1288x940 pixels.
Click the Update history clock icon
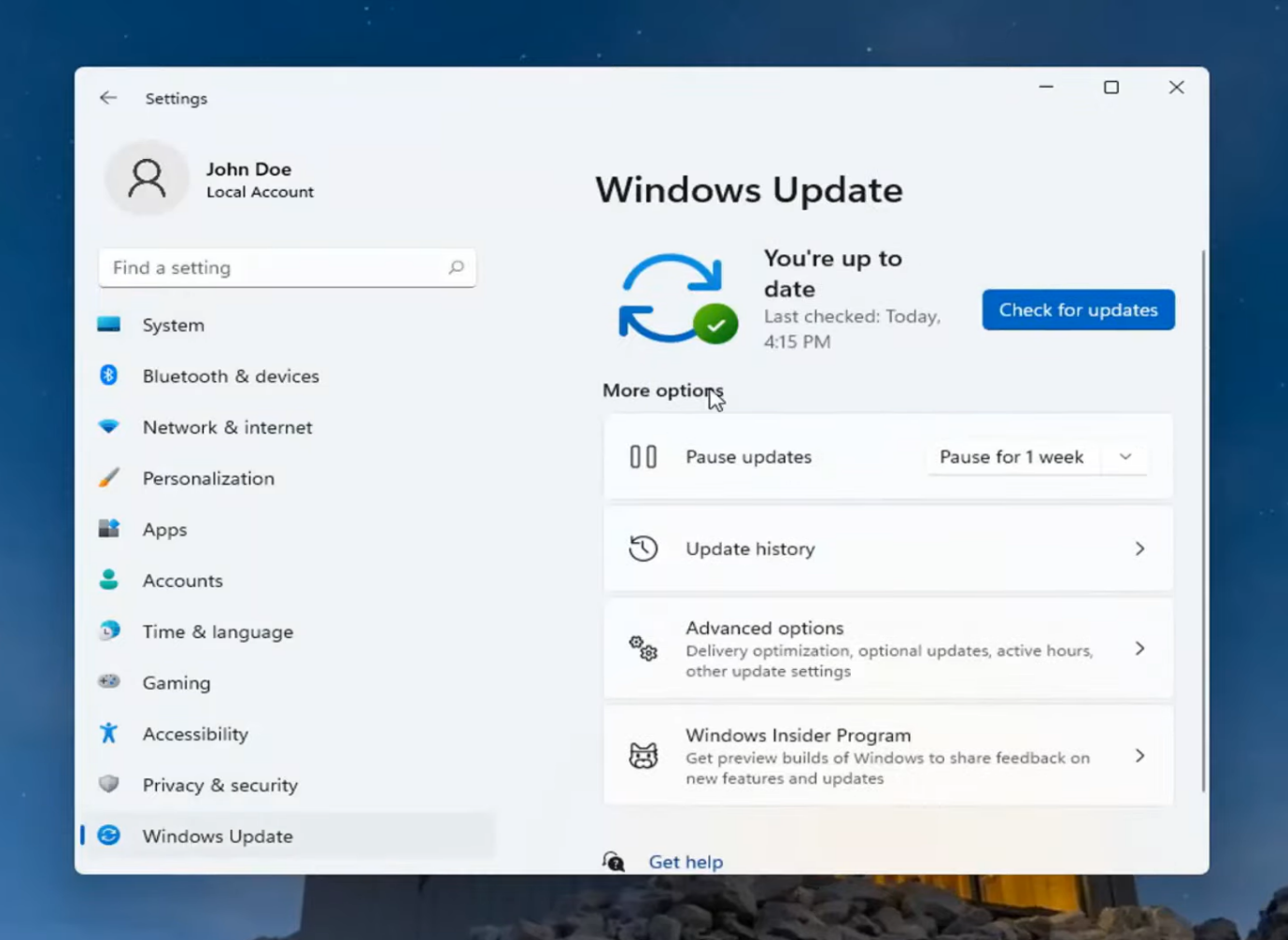[x=644, y=548]
